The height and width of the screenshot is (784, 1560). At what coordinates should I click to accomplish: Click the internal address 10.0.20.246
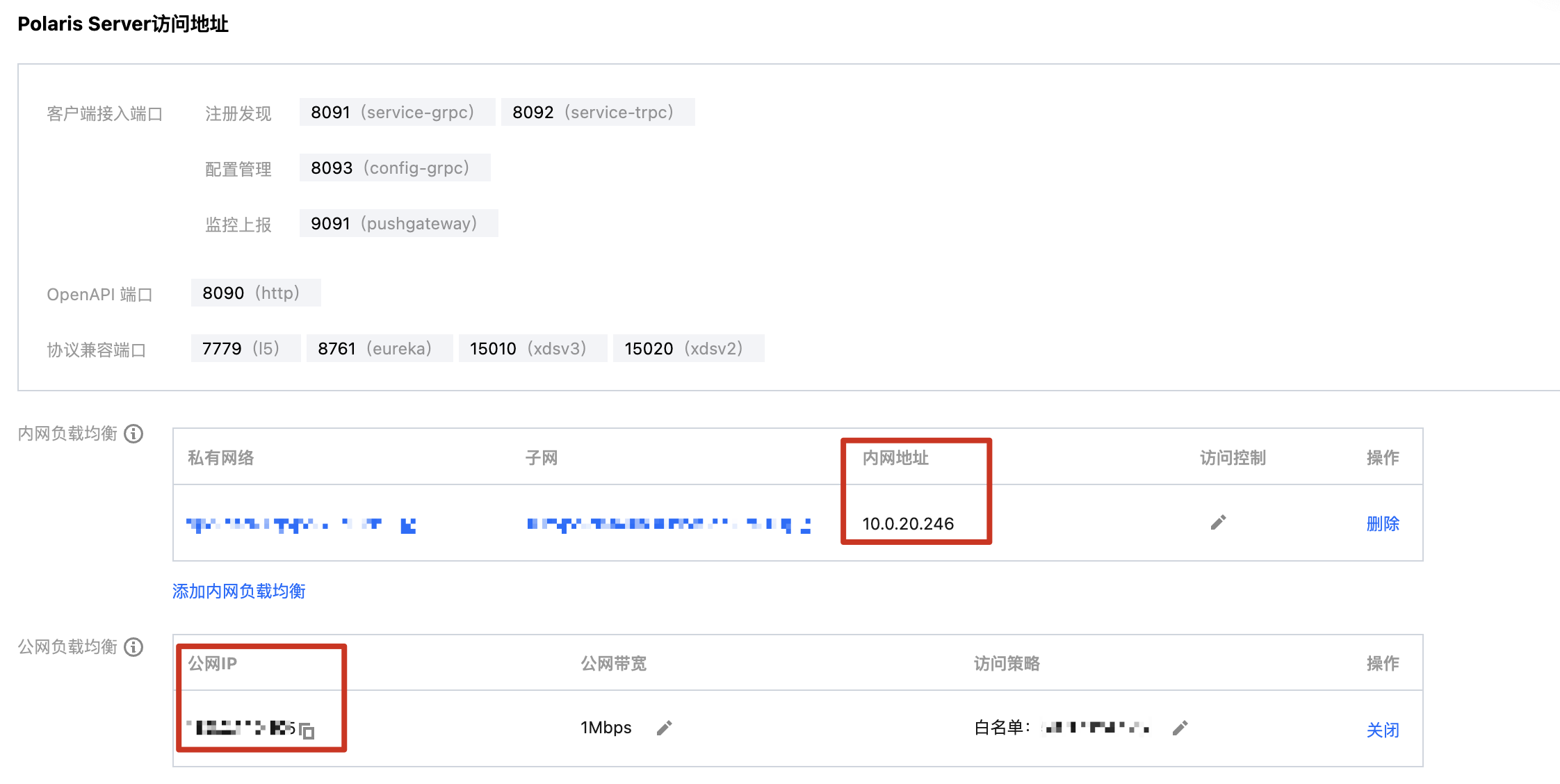click(x=908, y=524)
